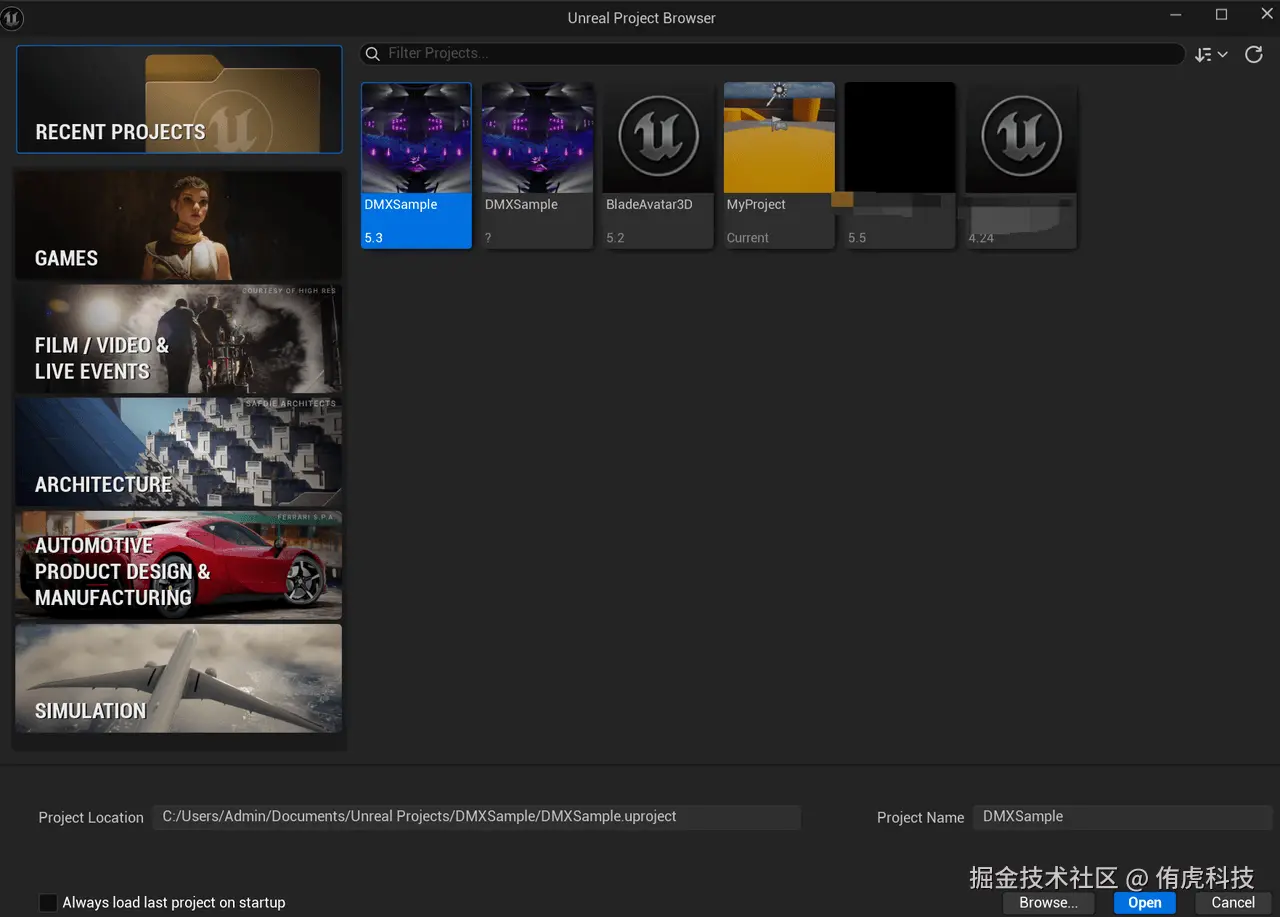
Task: Open the Simulation category
Action: 179,678
